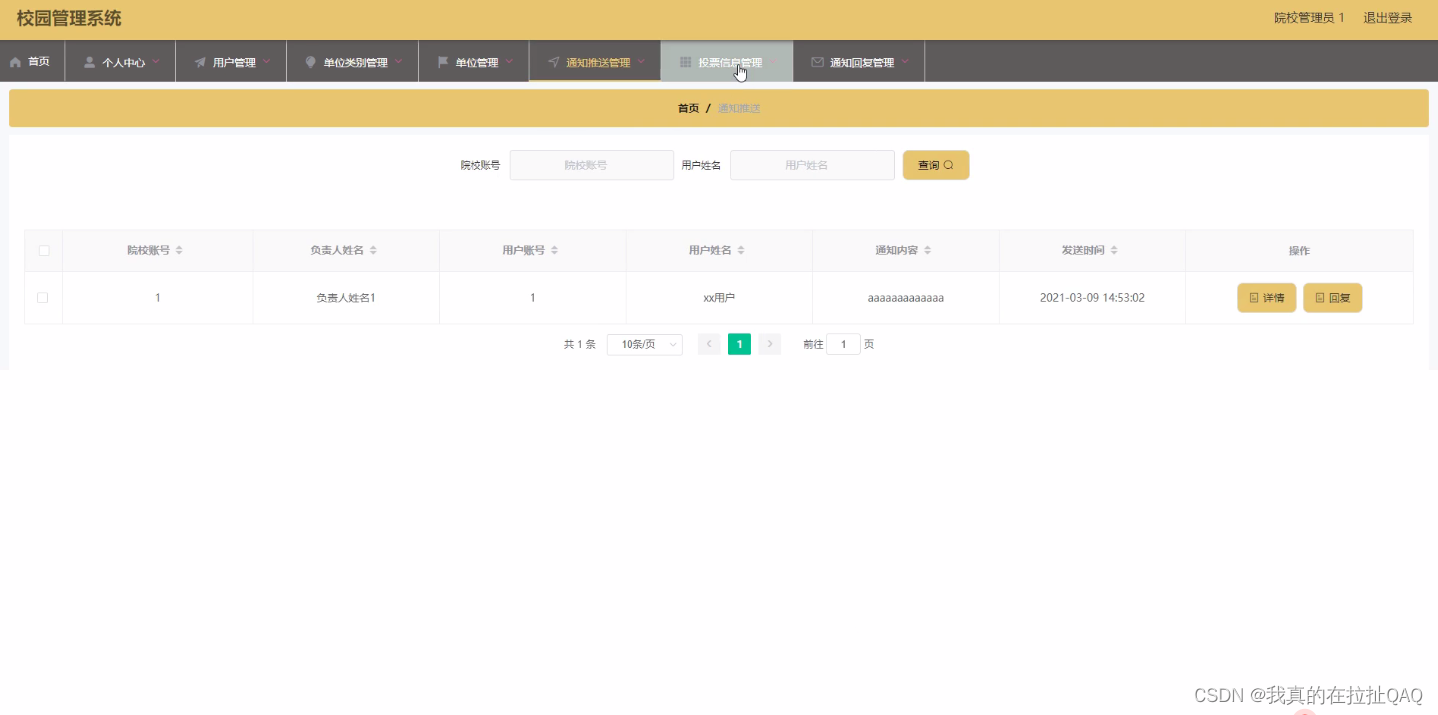Open the 用户管理 menu label
This screenshot has width=1438, height=715.
click(234, 62)
